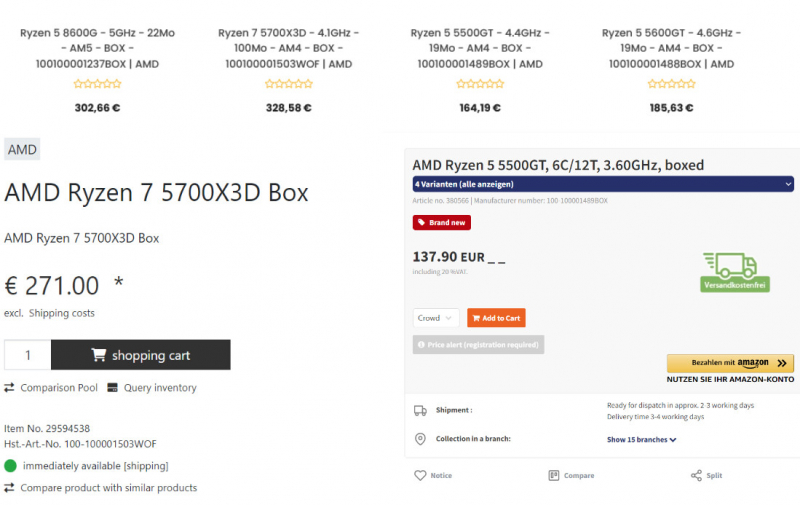Open the Crowd quantity dropdown

(435, 318)
